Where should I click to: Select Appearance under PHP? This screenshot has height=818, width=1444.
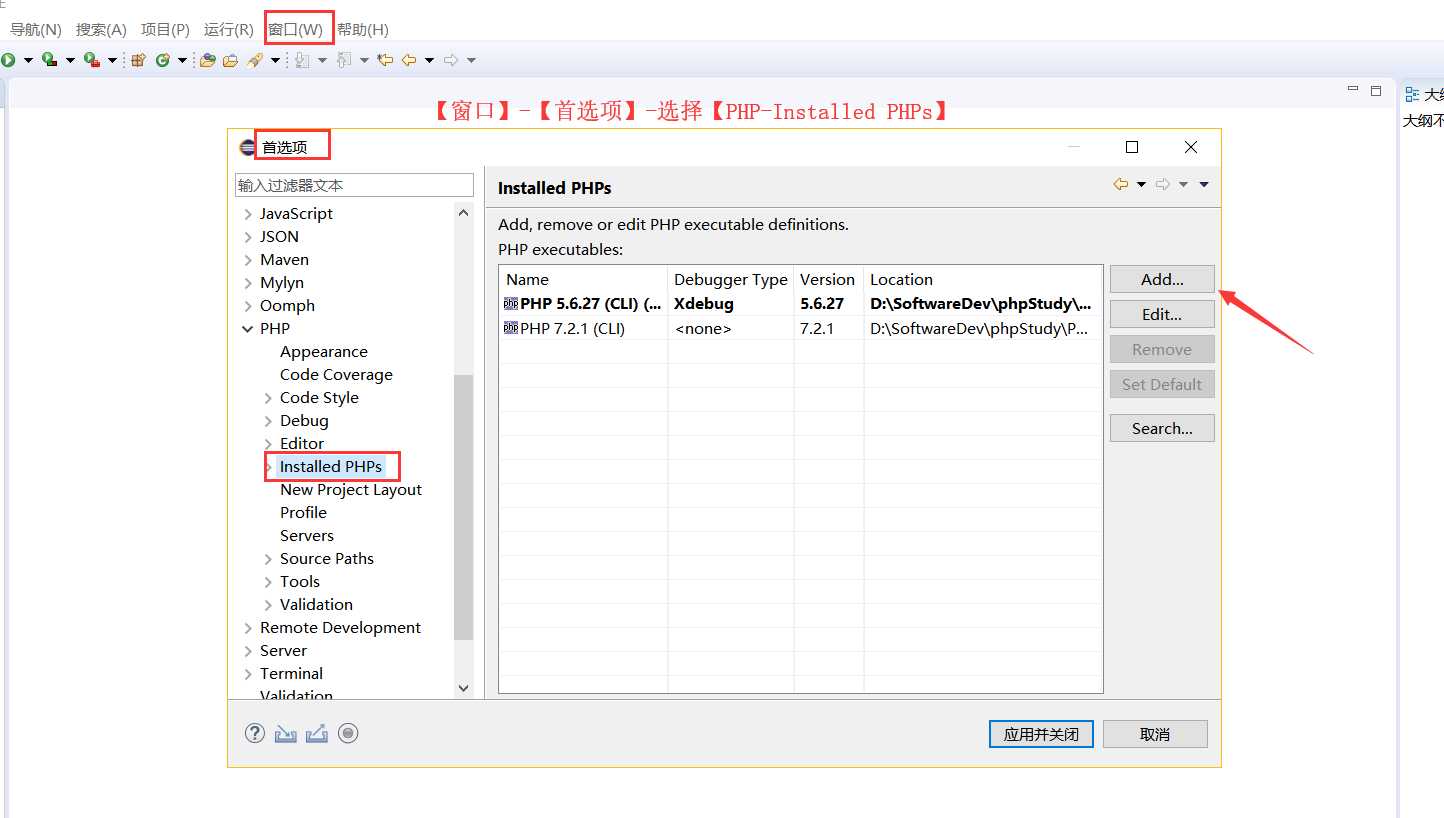323,351
